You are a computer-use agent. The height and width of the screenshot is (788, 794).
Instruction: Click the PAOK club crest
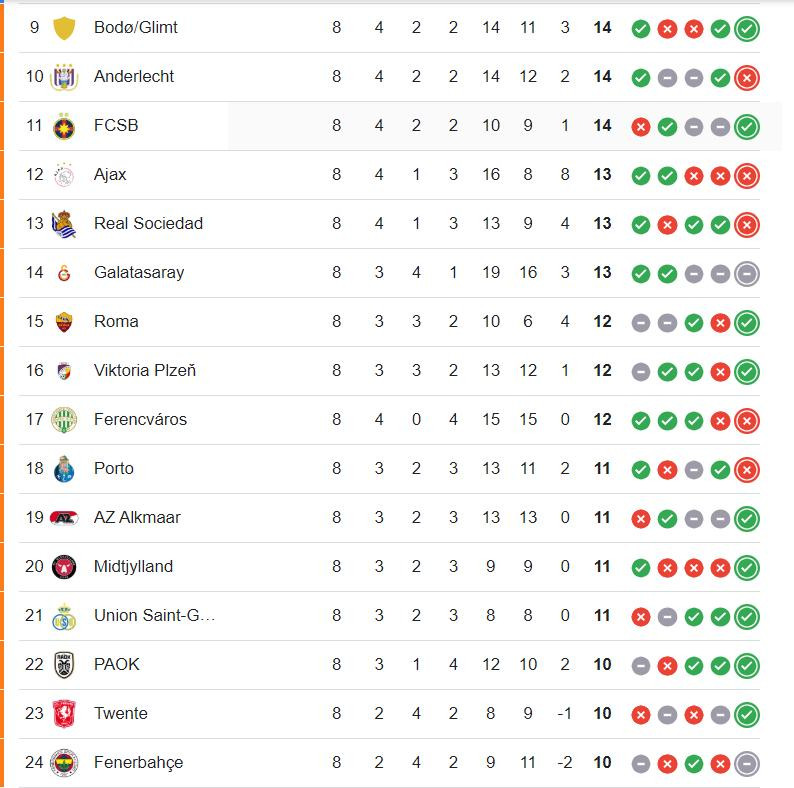click(64, 664)
